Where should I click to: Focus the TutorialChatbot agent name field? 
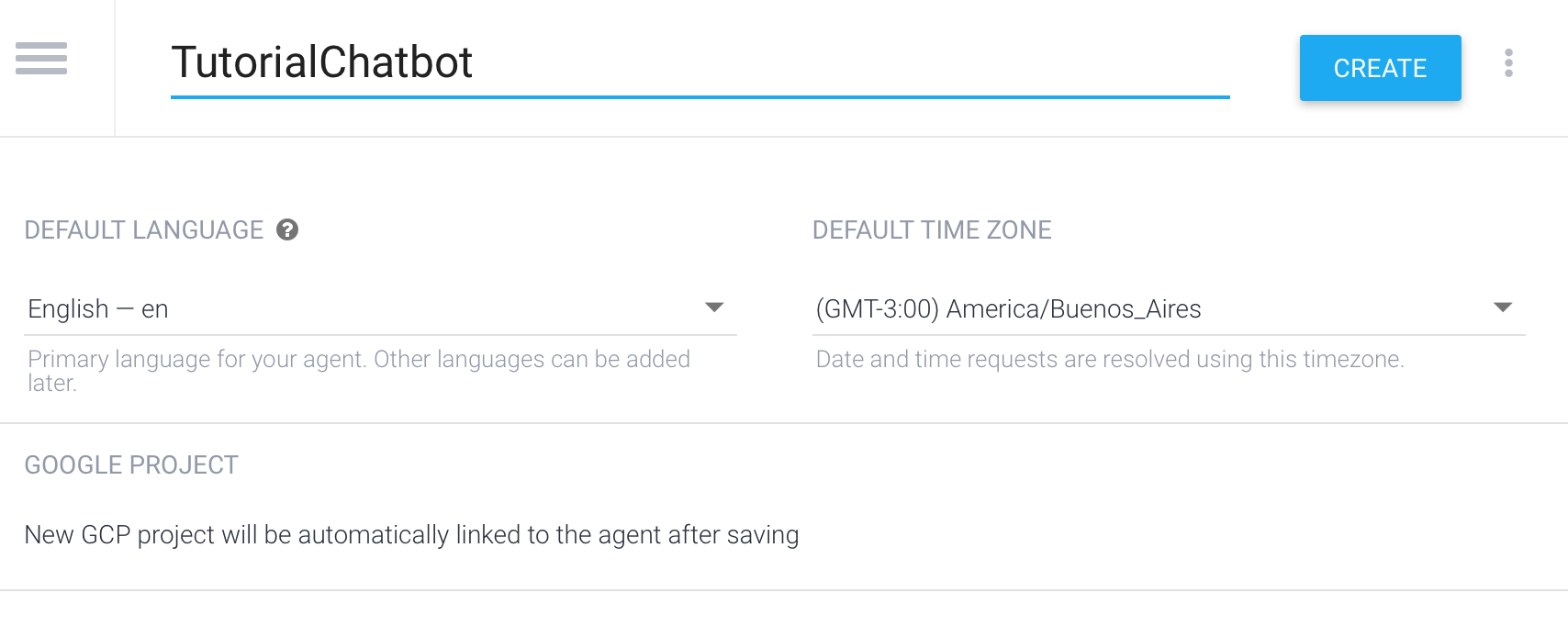click(x=700, y=62)
